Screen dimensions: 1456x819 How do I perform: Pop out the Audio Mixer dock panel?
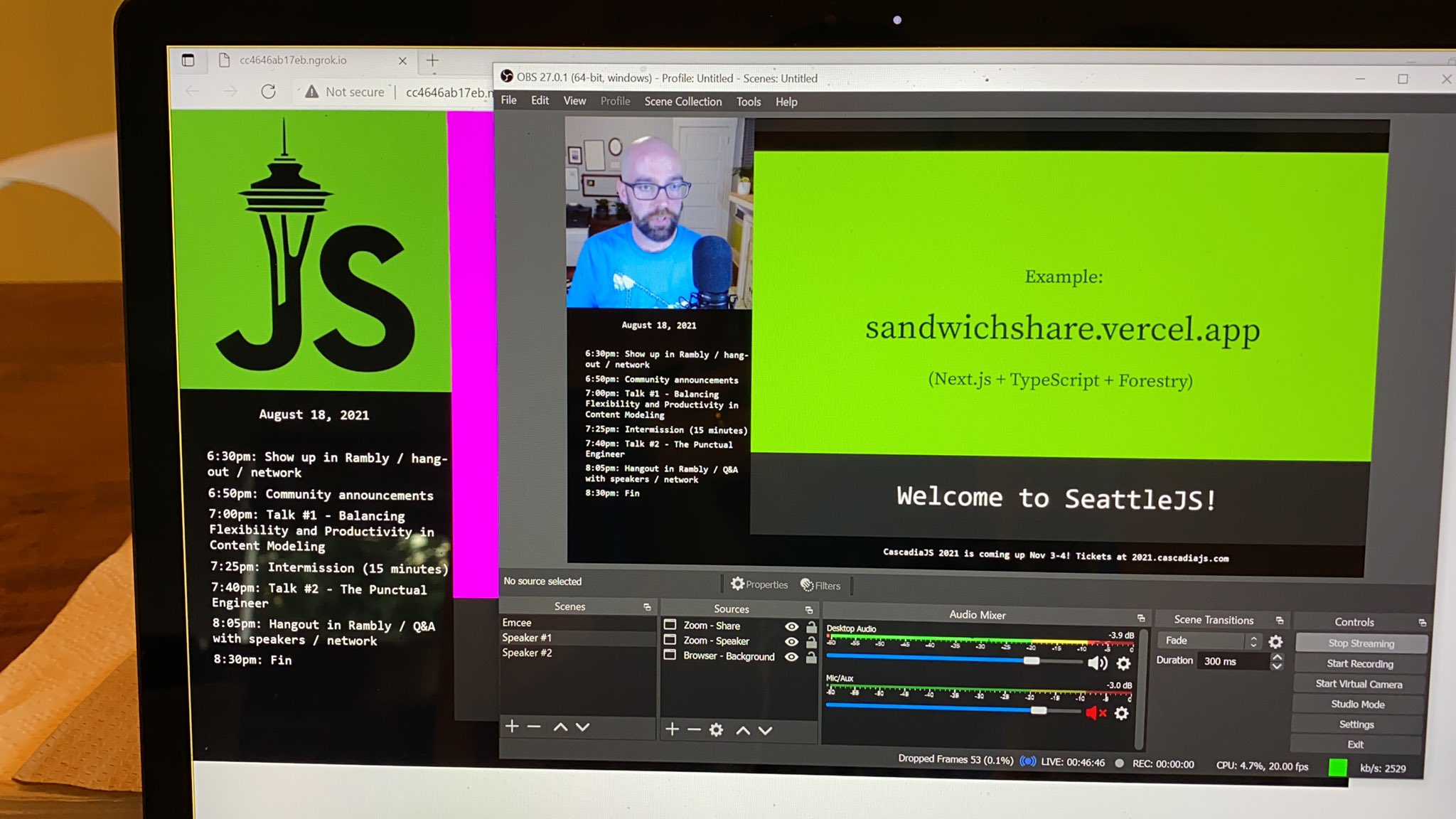tap(1141, 618)
